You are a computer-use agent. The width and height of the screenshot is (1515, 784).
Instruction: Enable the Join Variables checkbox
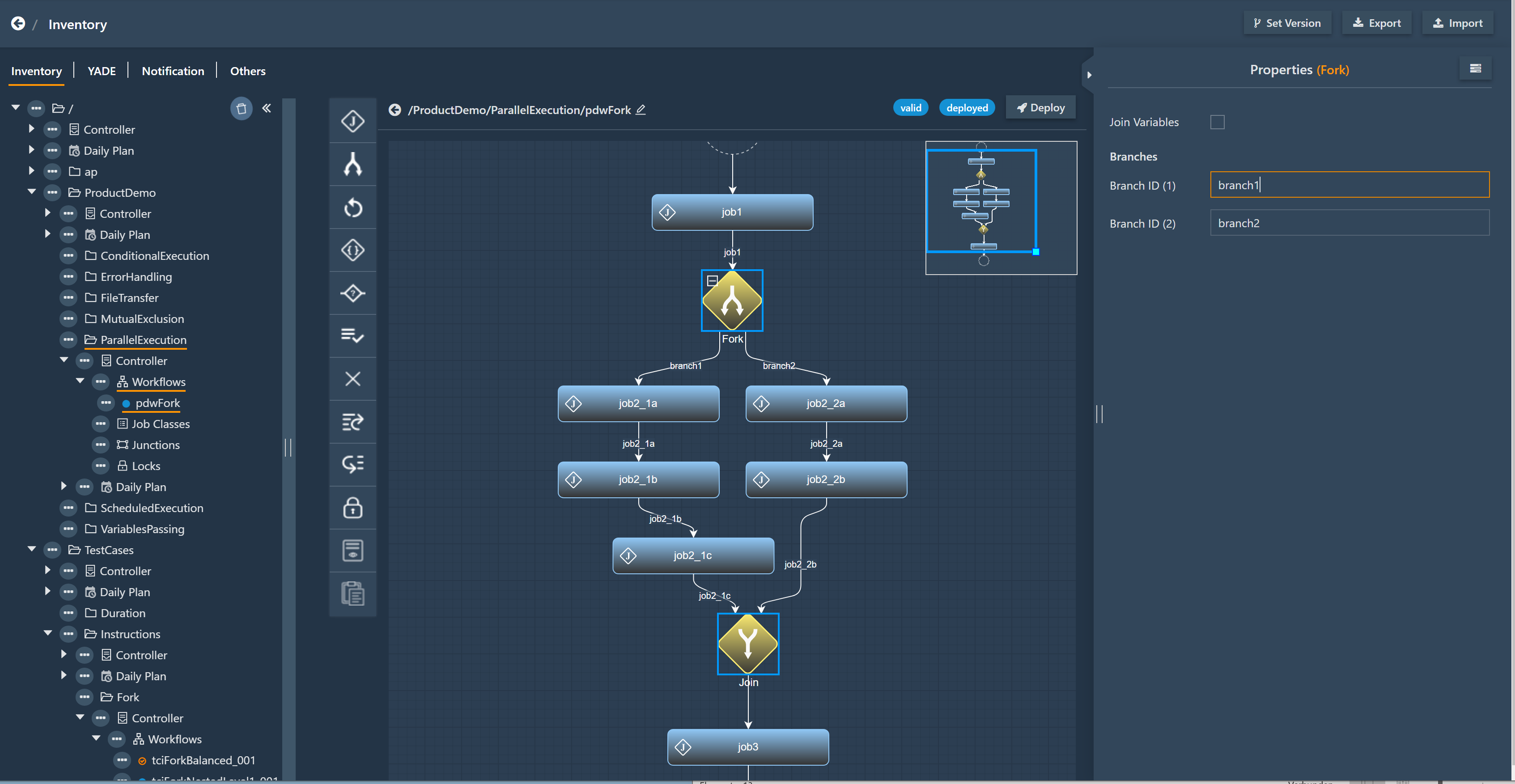coord(1218,122)
